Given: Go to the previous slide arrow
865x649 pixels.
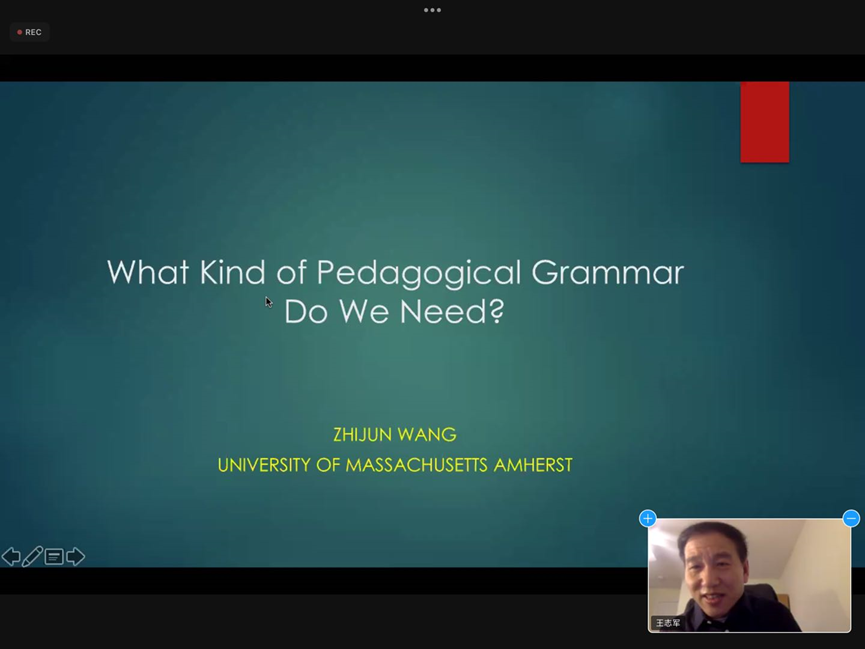Looking at the screenshot, I should [11, 557].
